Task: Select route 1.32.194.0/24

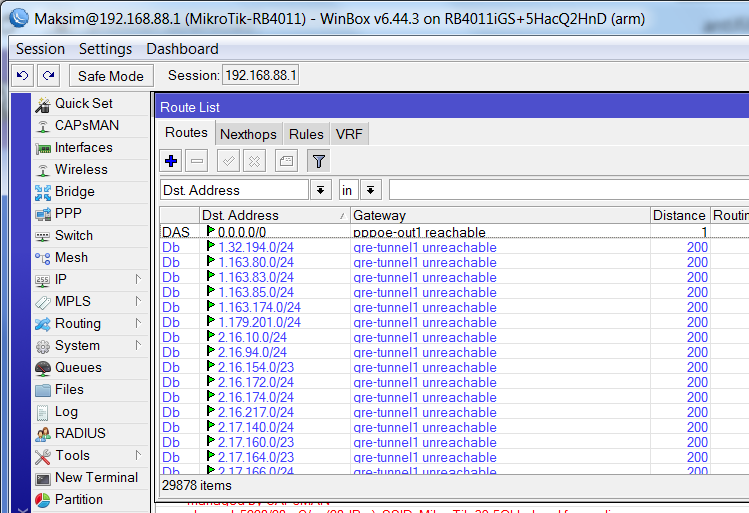Action: [454, 247]
